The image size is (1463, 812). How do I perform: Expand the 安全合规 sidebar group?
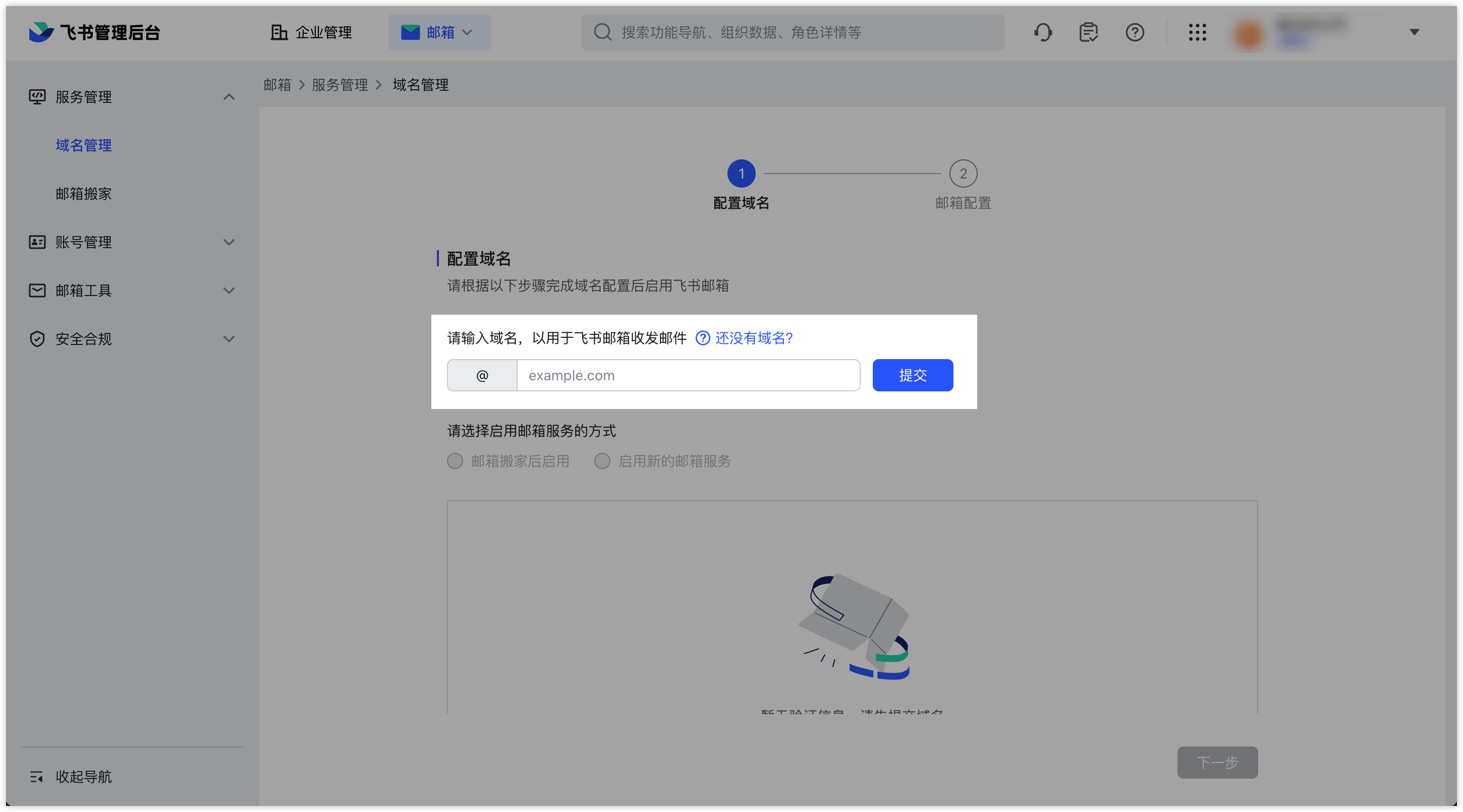pyautogui.click(x=229, y=339)
